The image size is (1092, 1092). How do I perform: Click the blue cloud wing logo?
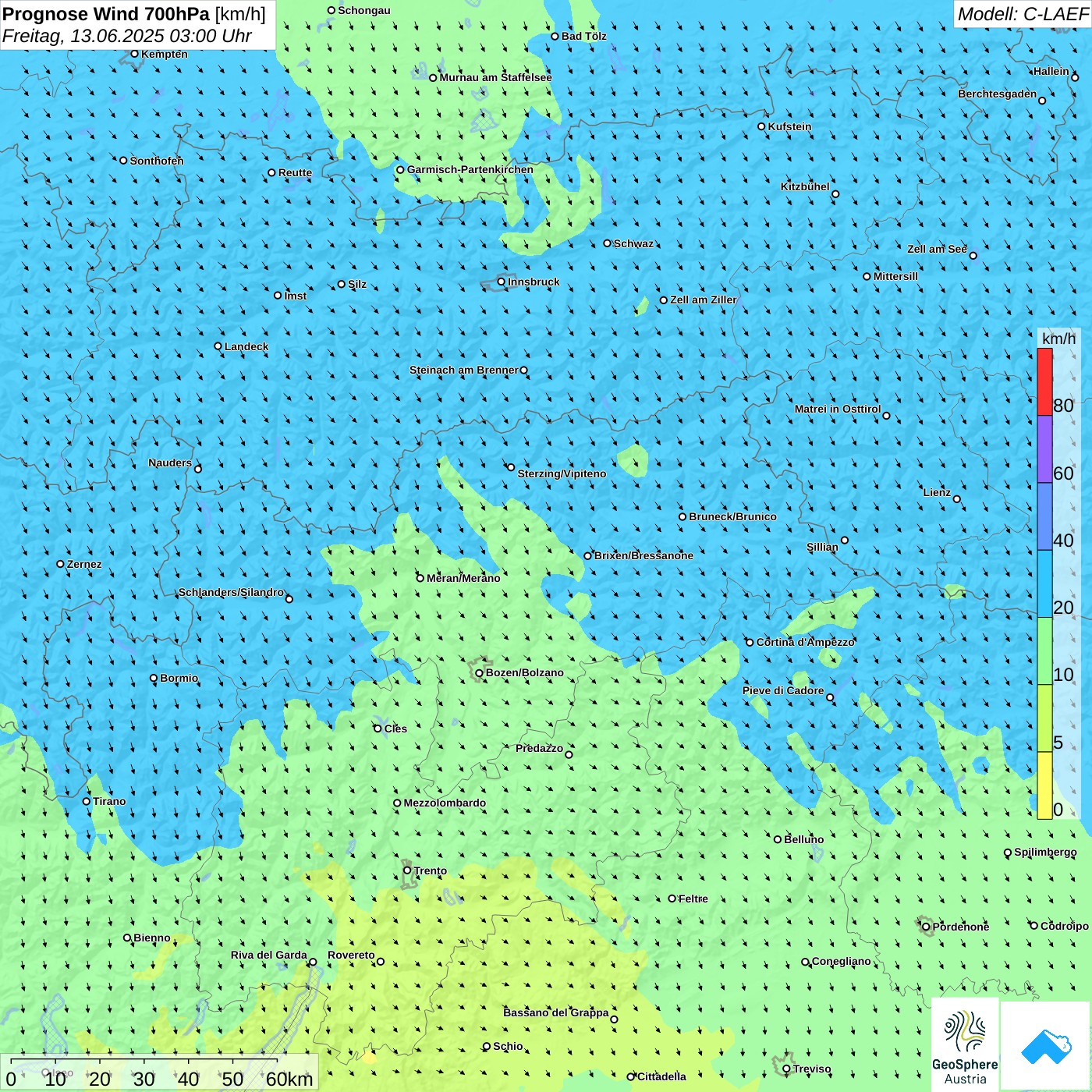point(1046,1046)
